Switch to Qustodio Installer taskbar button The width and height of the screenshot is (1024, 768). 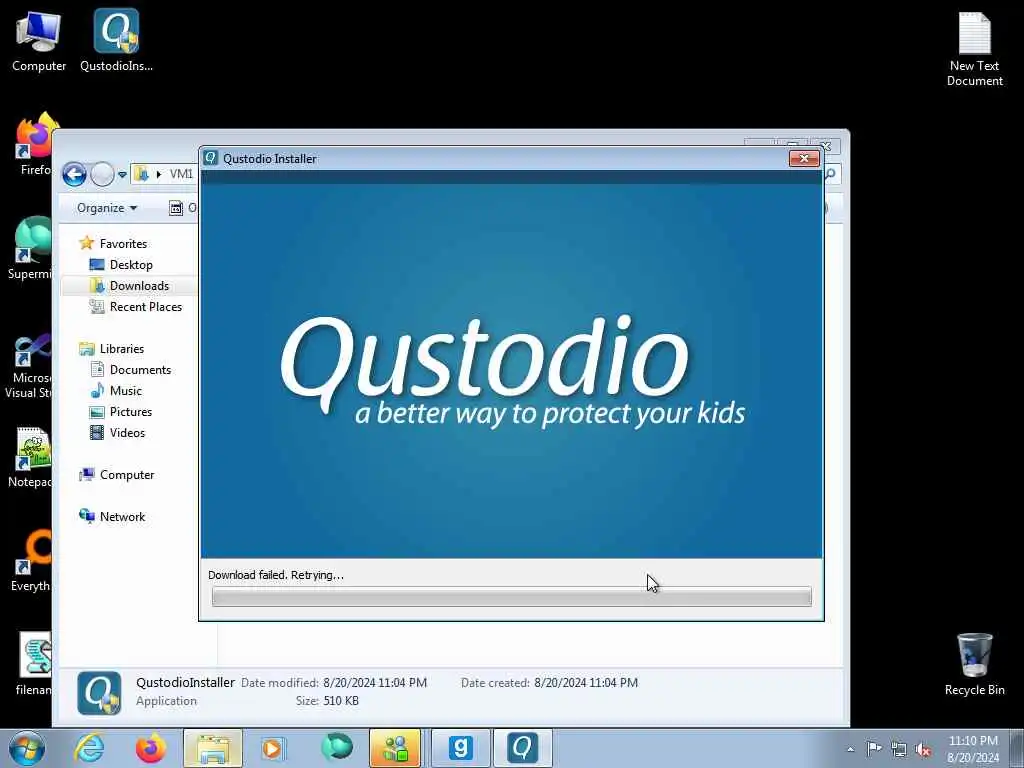pos(522,748)
